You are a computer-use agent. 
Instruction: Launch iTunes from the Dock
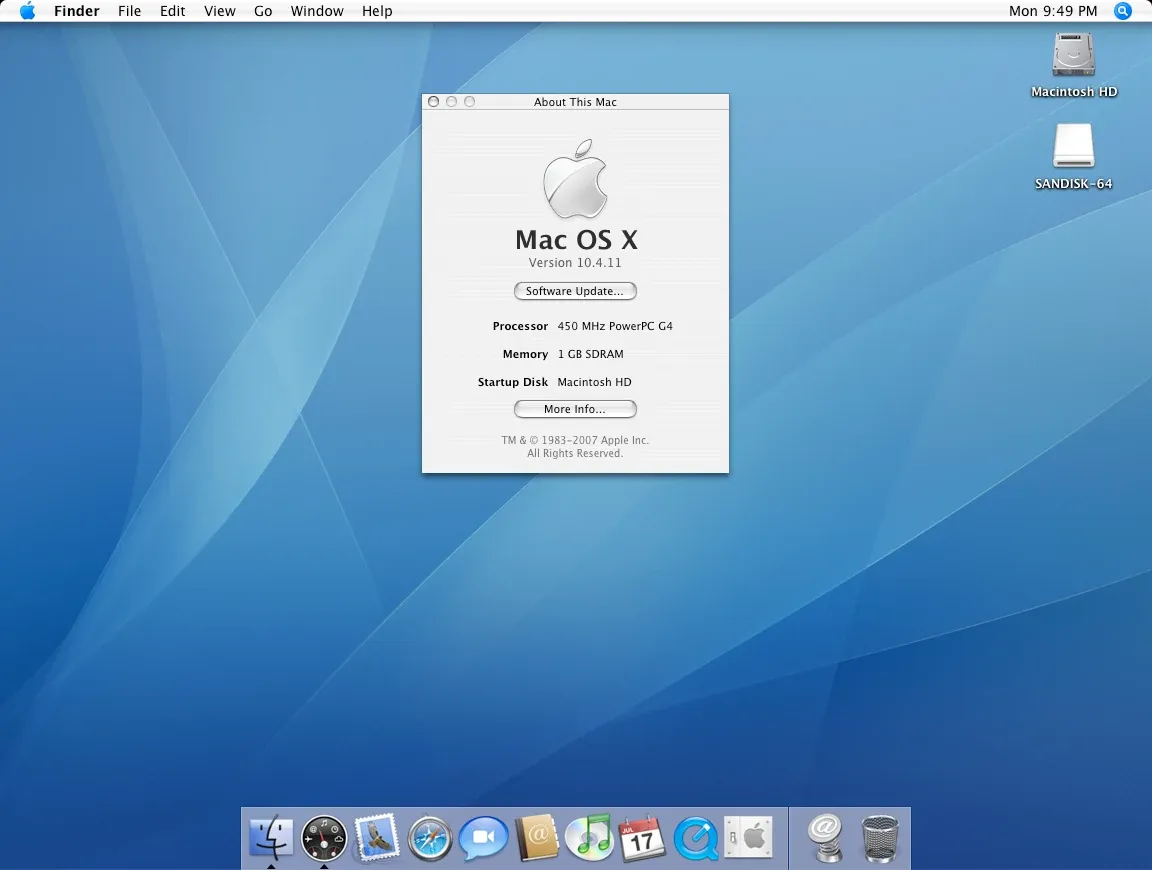[589, 837]
